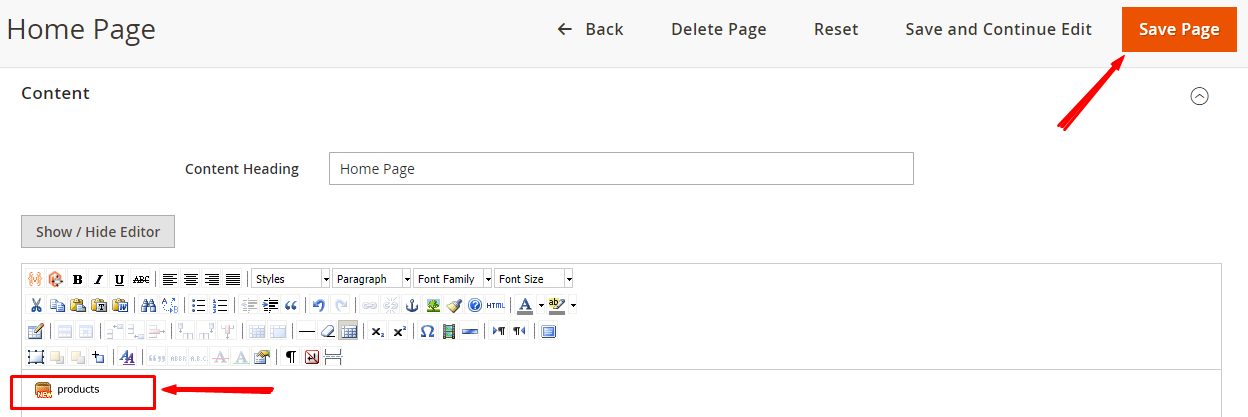Open the HTML source editor
The image size is (1248, 417).
[x=496, y=305]
